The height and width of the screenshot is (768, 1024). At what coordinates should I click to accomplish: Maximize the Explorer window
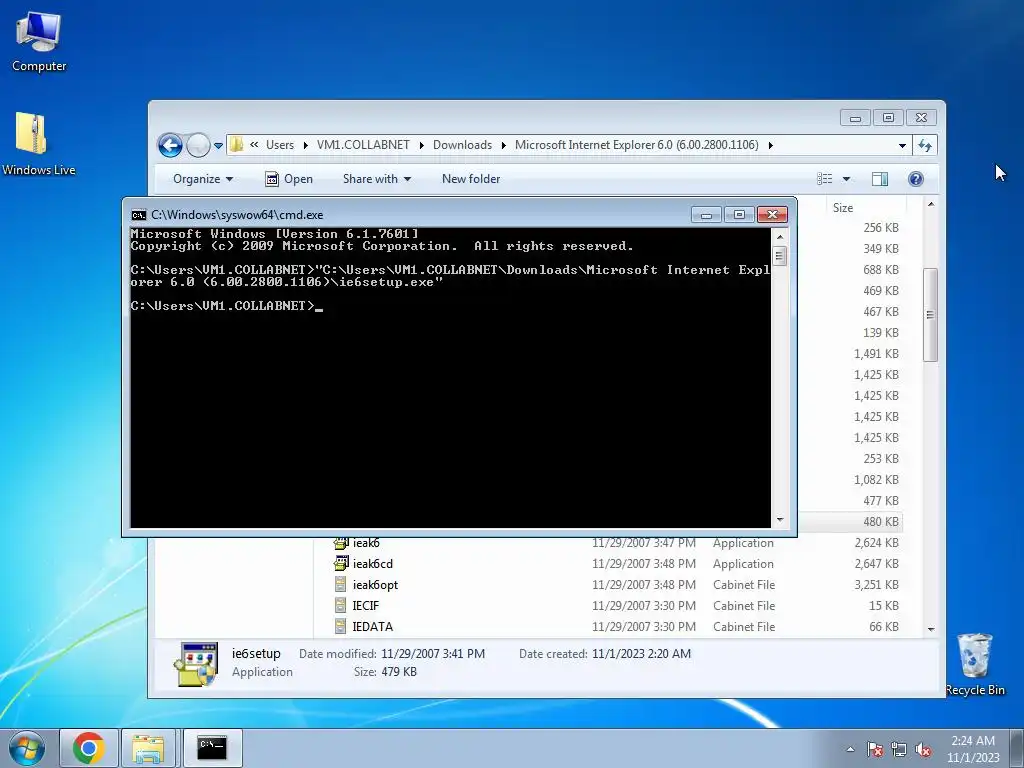[888, 118]
